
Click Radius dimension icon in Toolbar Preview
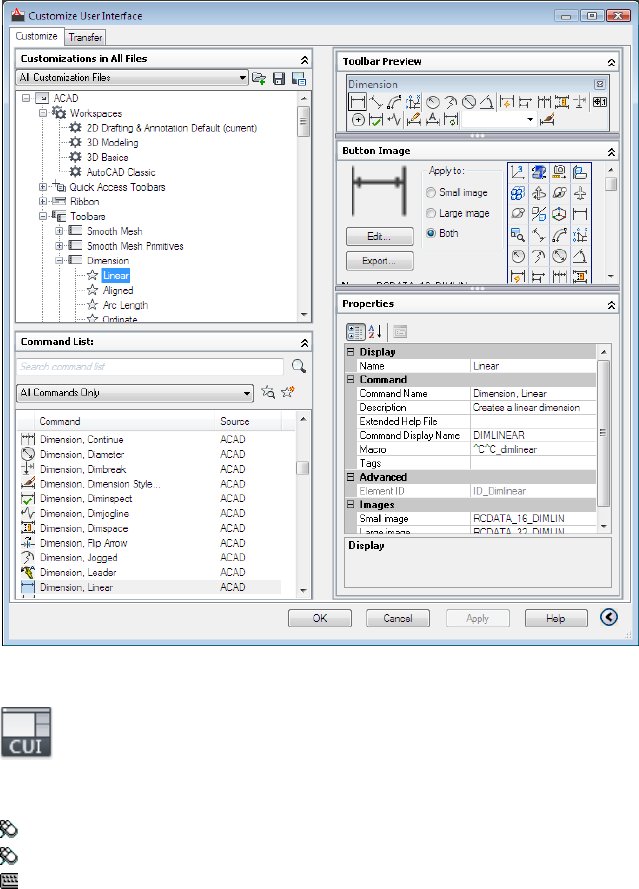433,102
